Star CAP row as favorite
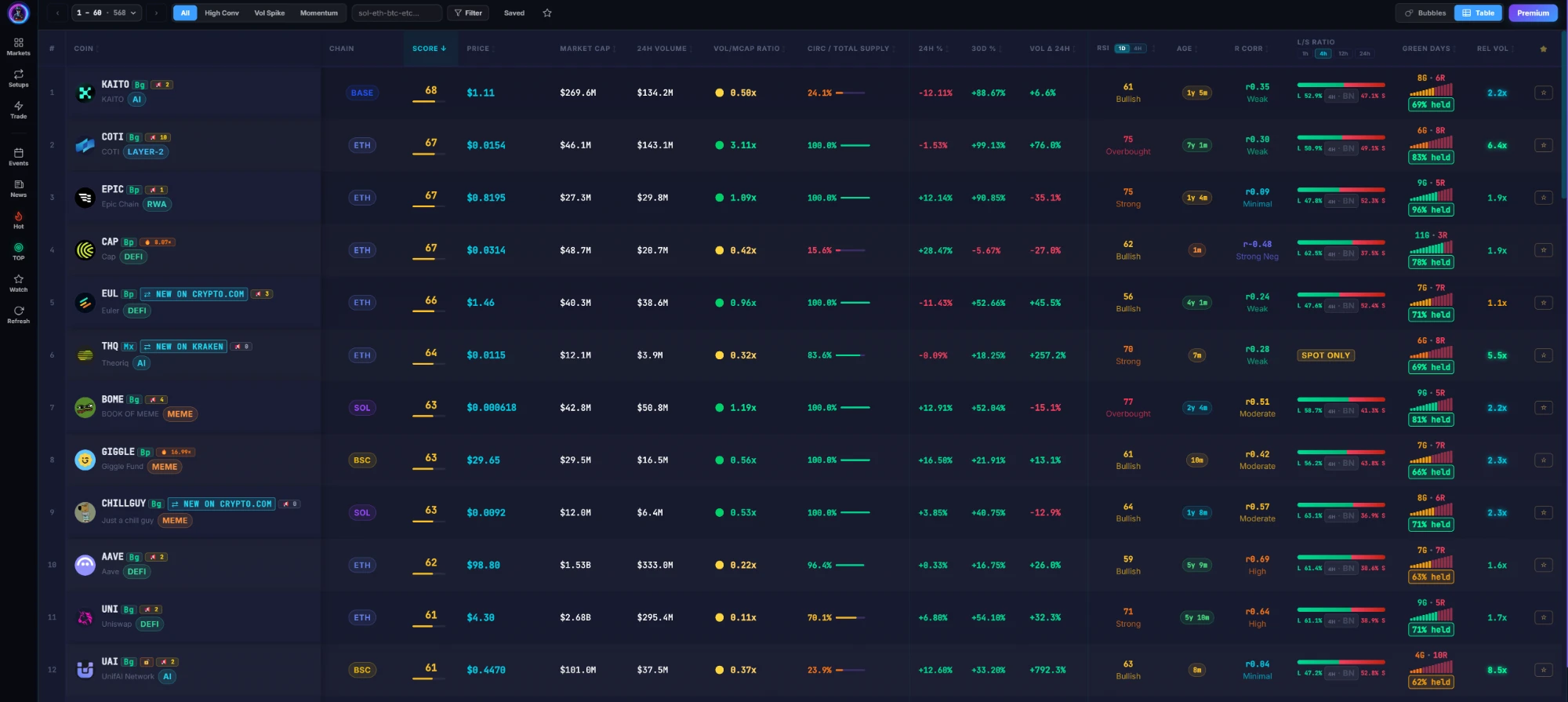This screenshot has width=1568, height=702. click(1543, 250)
